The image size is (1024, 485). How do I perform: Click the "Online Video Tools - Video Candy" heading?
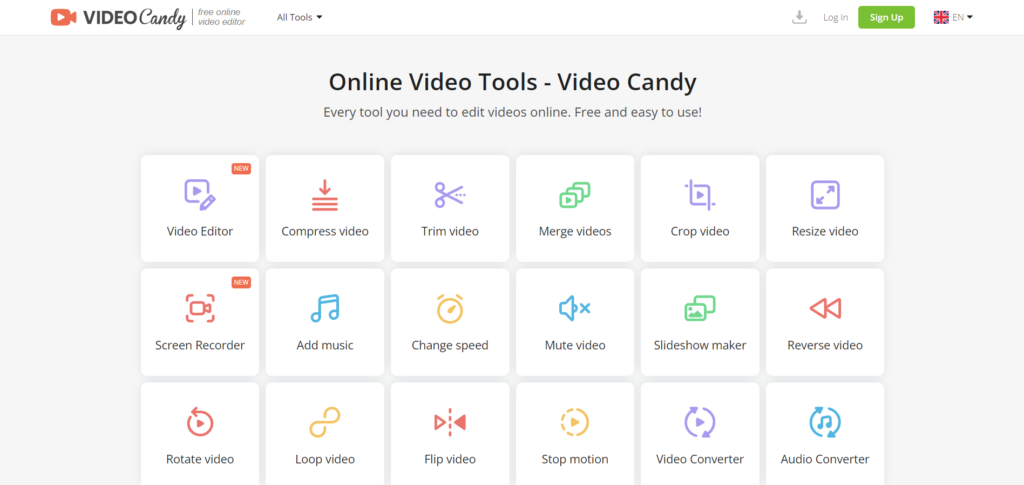(513, 82)
